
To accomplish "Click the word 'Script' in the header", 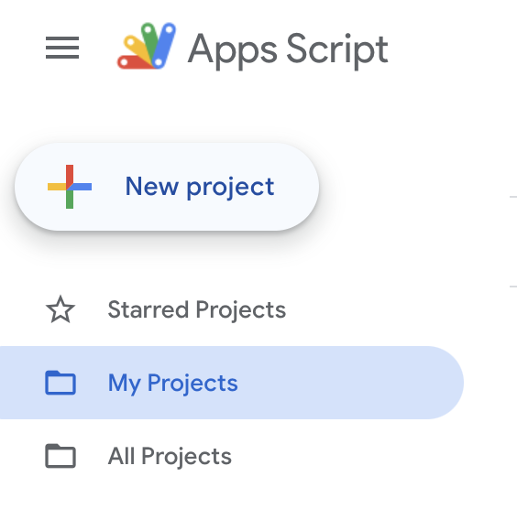I will (x=337, y=50).
